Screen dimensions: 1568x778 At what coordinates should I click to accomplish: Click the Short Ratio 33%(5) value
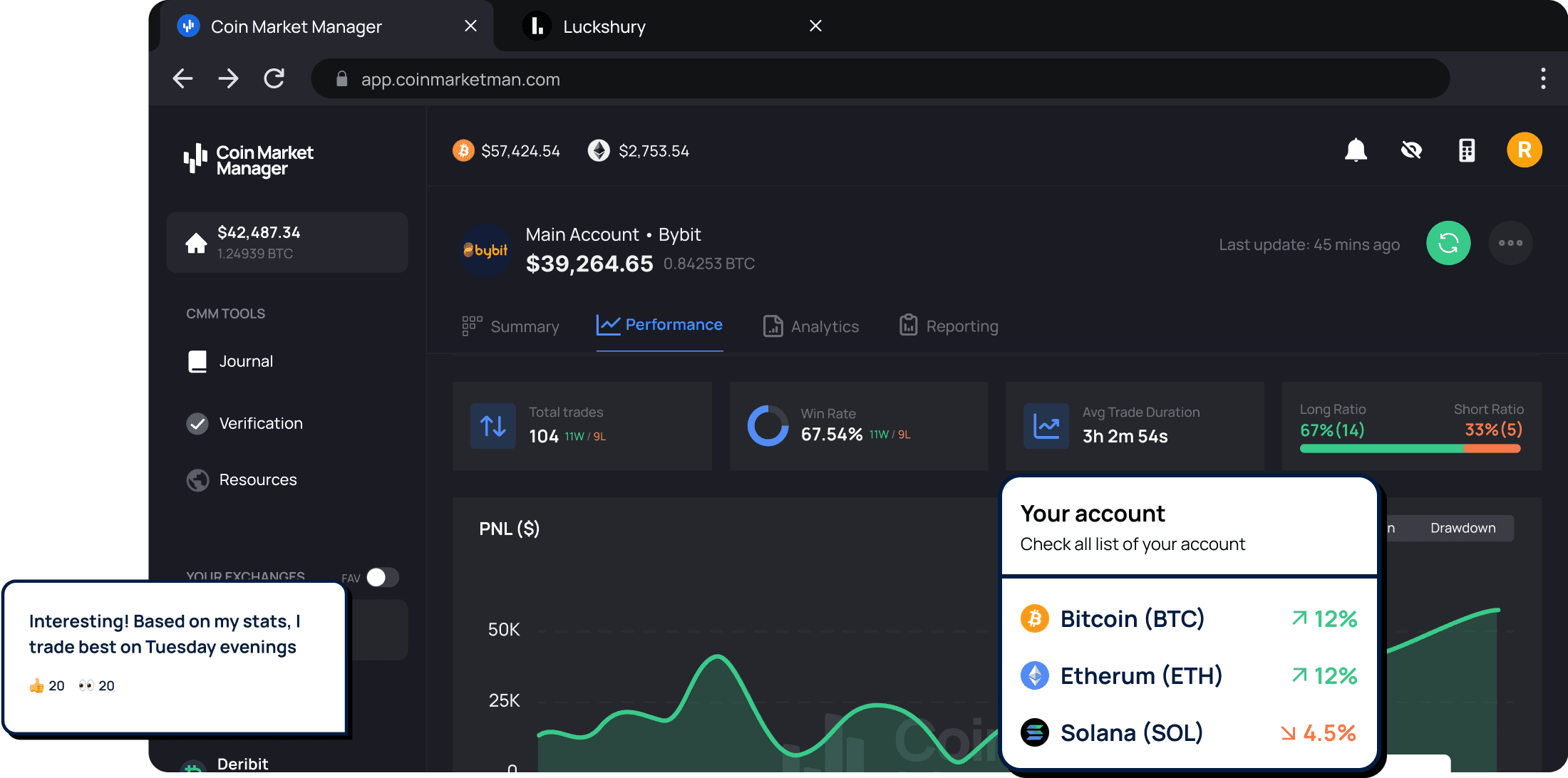[x=1493, y=429]
